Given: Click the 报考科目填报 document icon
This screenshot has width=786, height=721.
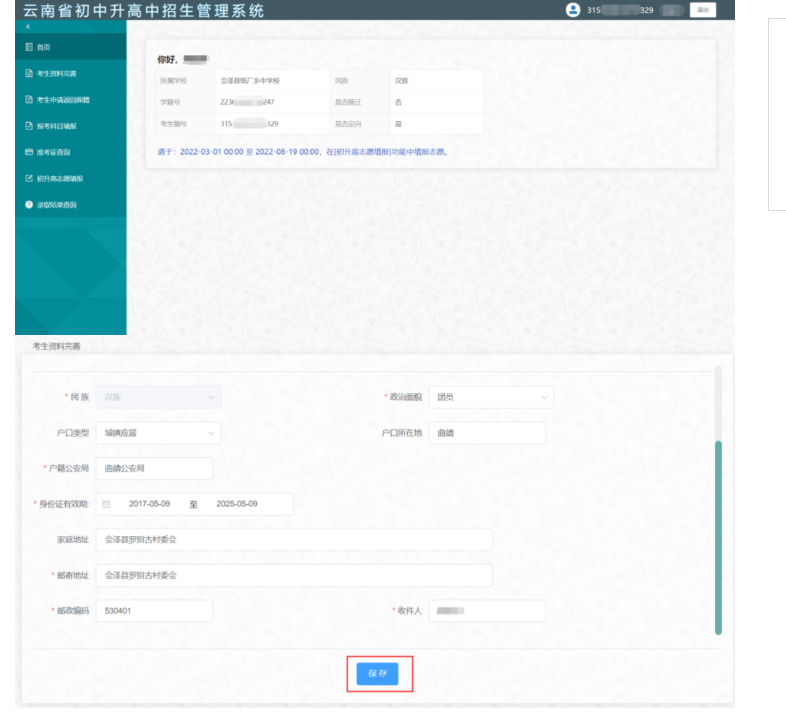Looking at the screenshot, I should click(29, 126).
